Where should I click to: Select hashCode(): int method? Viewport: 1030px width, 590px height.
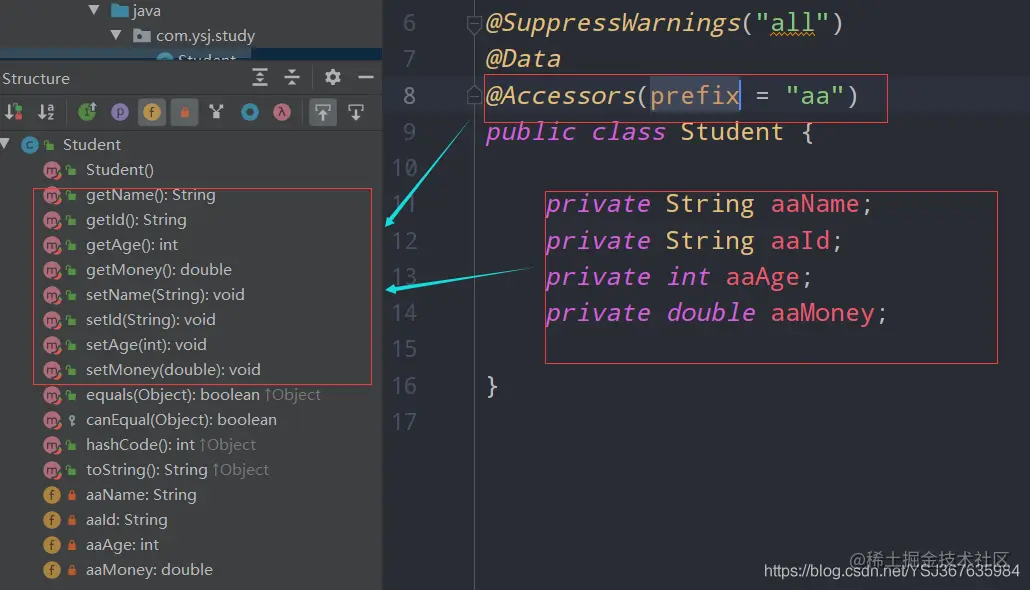pyautogui.click(x=140, y=444)
